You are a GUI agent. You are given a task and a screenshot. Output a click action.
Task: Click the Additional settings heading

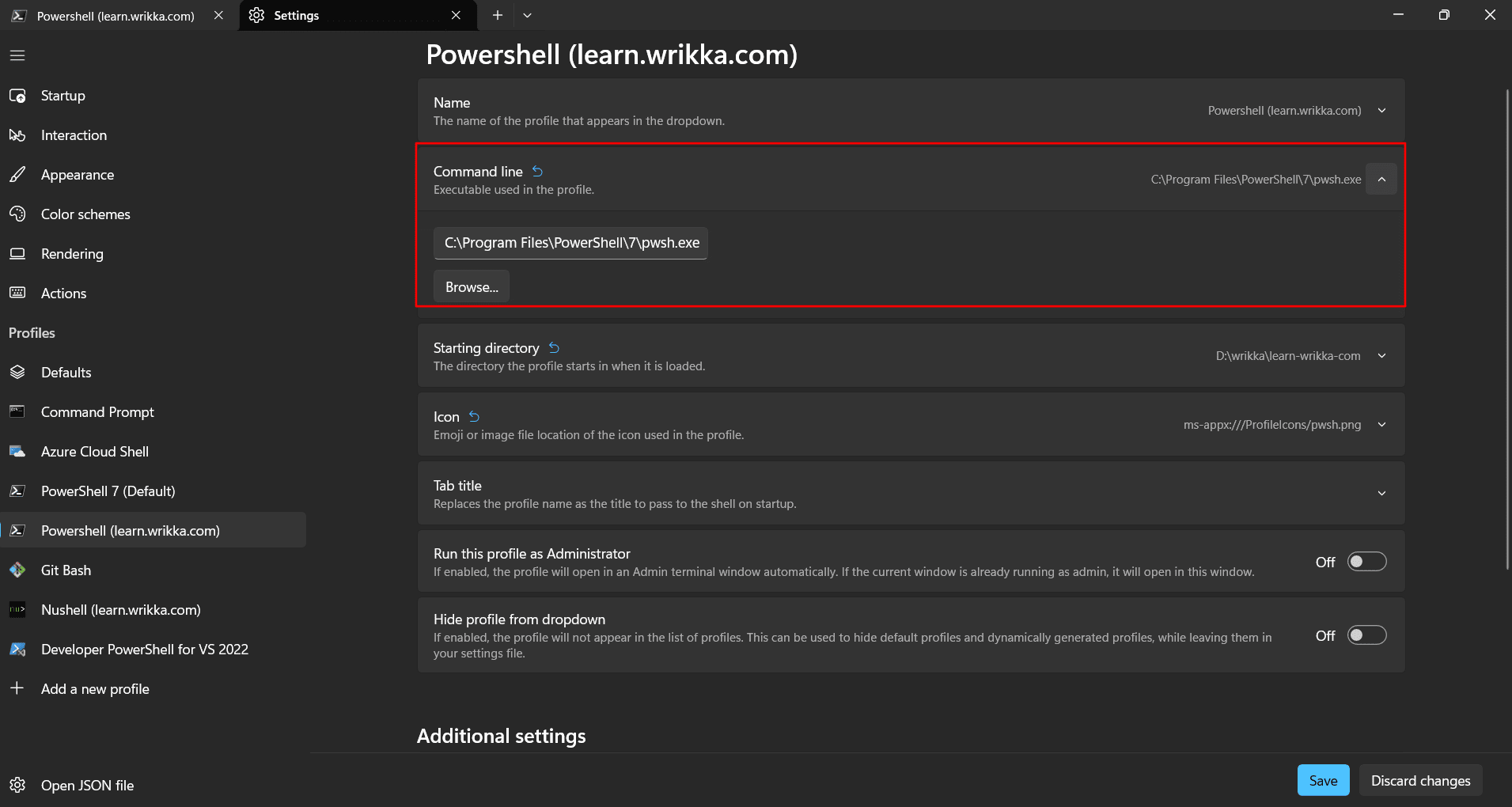pos(502,737)
